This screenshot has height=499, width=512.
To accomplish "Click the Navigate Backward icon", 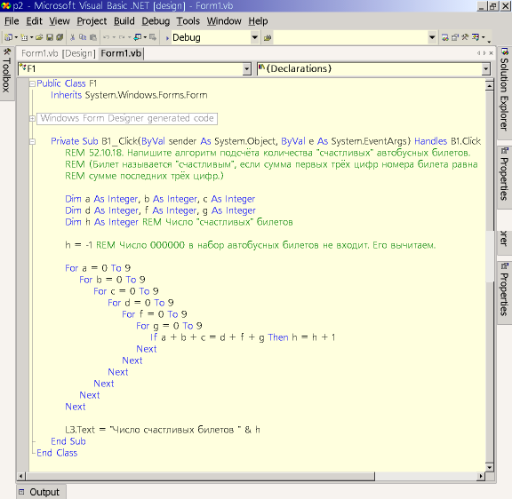I will click(x=137, y=37).
